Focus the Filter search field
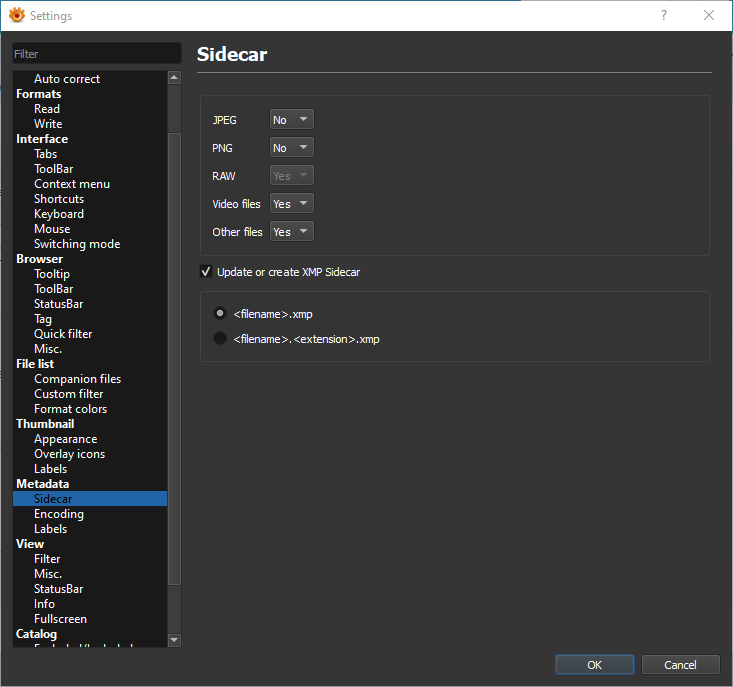Screen dimensions: 733x687 click(97, 54)
